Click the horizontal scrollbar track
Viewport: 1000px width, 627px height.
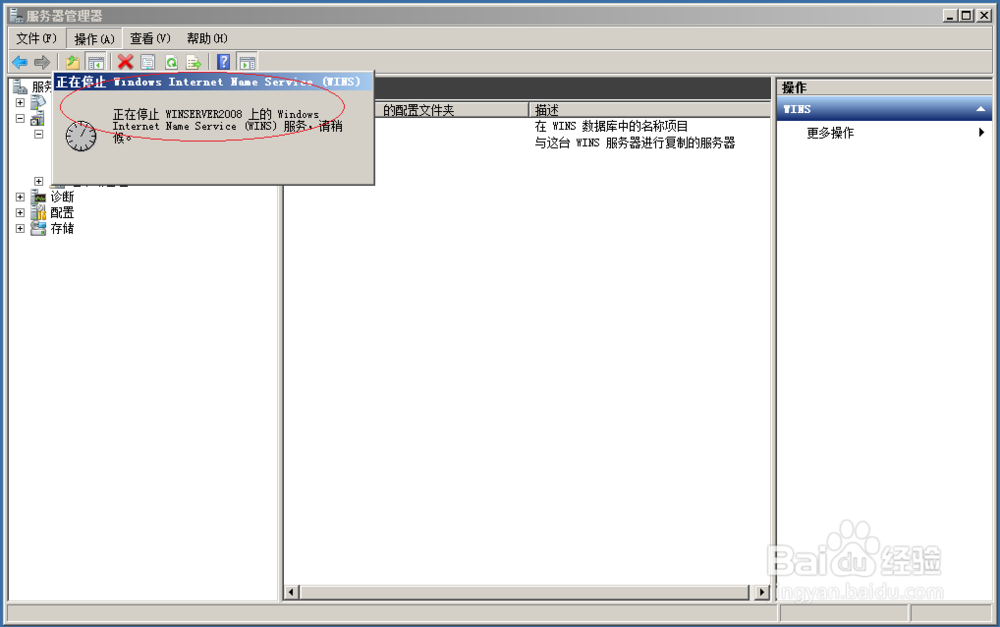(x=526, y=592)
